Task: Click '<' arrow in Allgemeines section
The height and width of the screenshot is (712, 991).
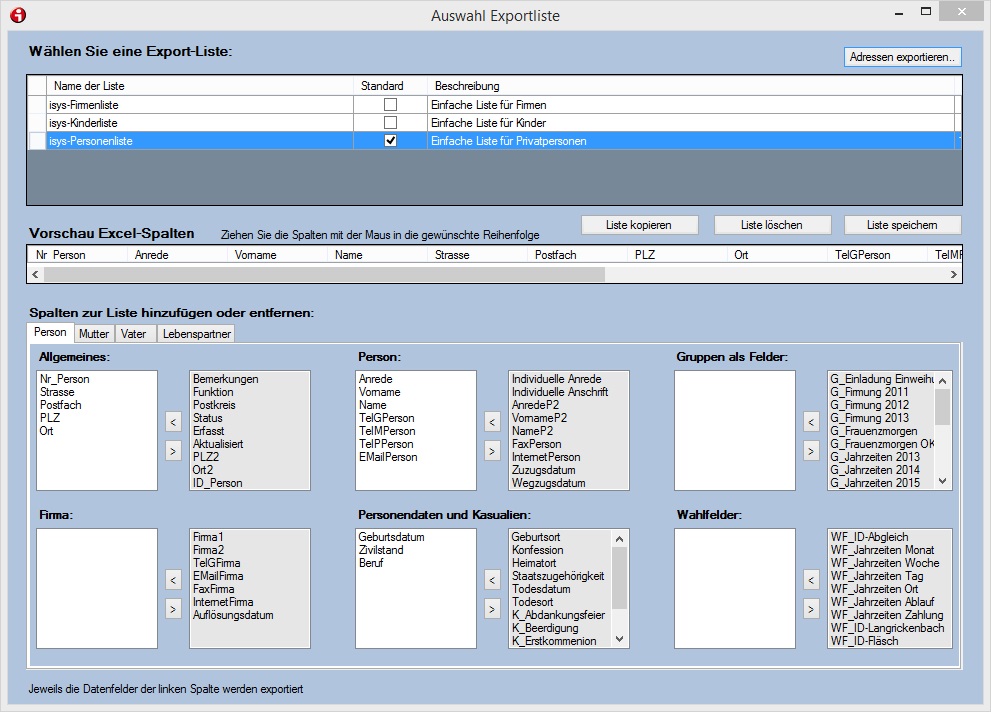Action: 173,423
